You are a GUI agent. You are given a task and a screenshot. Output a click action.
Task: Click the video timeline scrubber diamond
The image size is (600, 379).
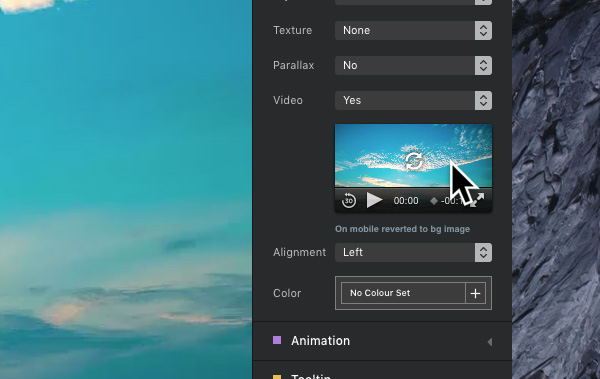pyautogui.click(x=434, y=201)
